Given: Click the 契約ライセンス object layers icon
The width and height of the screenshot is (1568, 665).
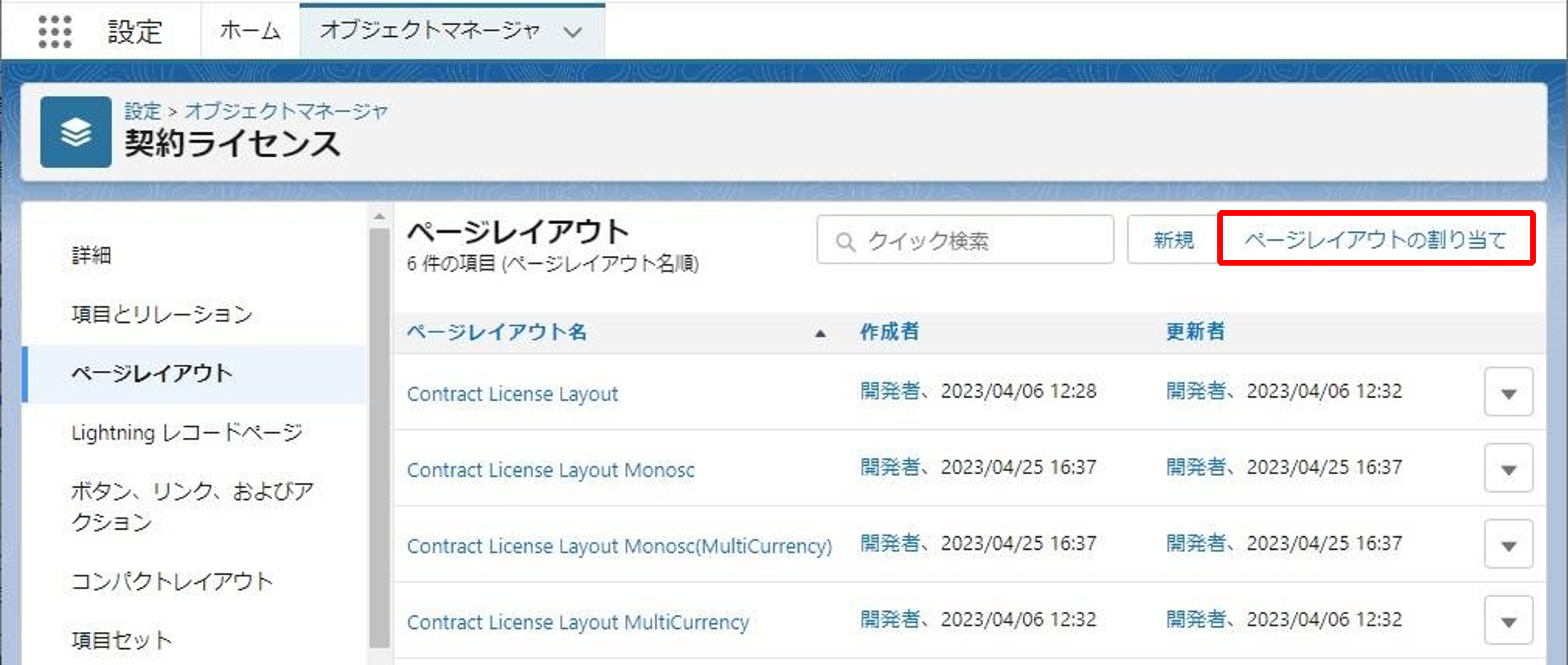Looking at the screenshot, I should tap(76, 132).
